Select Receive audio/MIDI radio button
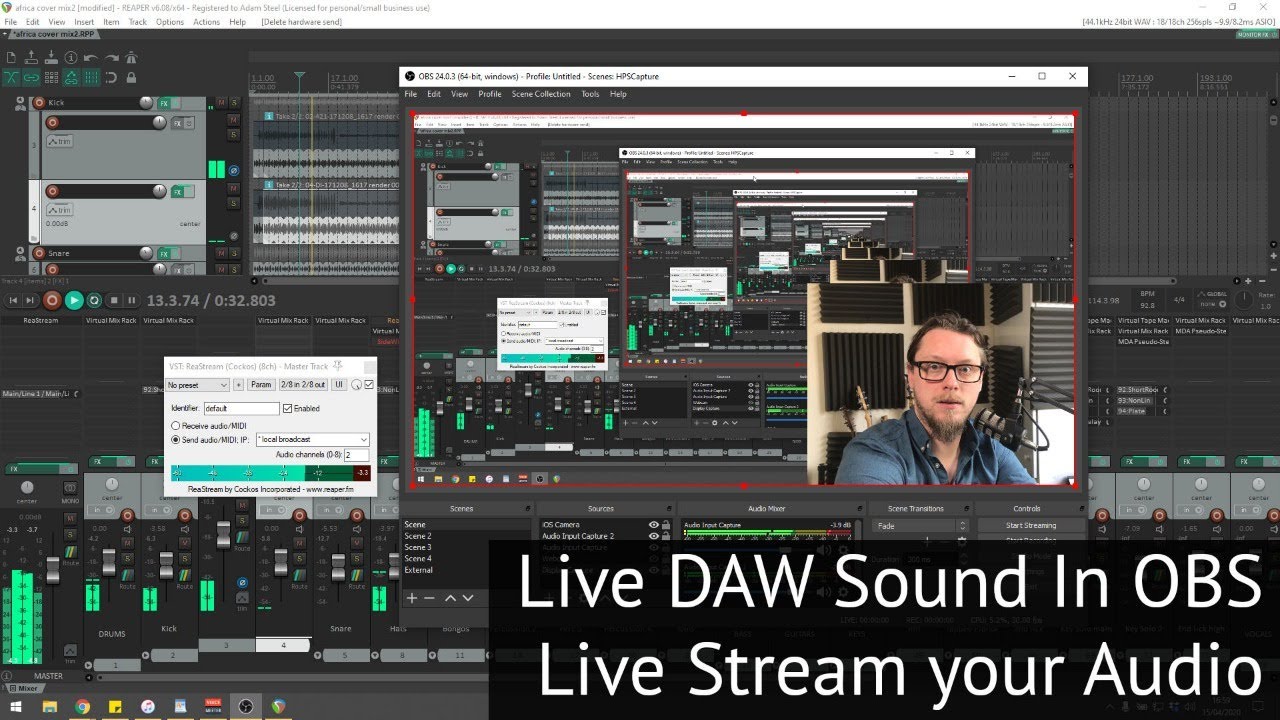1280x720 pixels. coord(175,425)
